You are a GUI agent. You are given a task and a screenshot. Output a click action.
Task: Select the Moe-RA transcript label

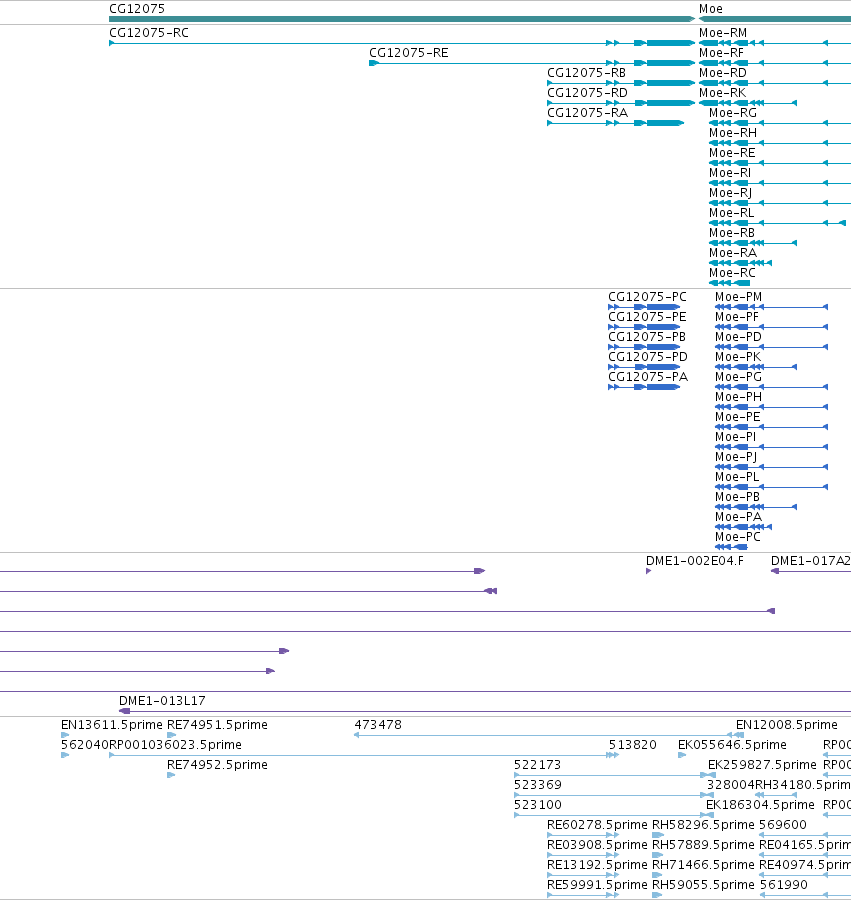pyautogui.click(x=733, y=253)
